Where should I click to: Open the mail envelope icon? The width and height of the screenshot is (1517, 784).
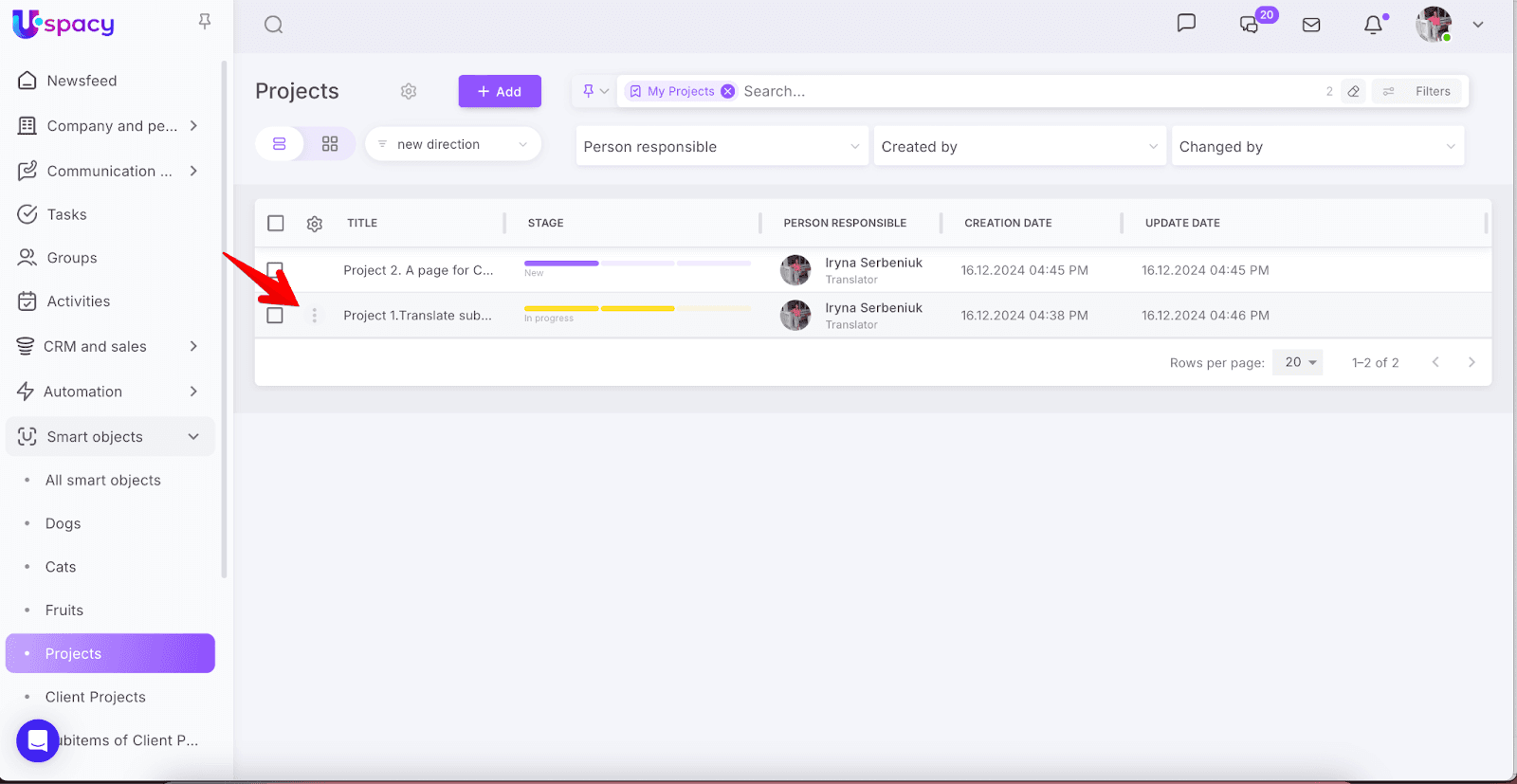click(1311, 25)
